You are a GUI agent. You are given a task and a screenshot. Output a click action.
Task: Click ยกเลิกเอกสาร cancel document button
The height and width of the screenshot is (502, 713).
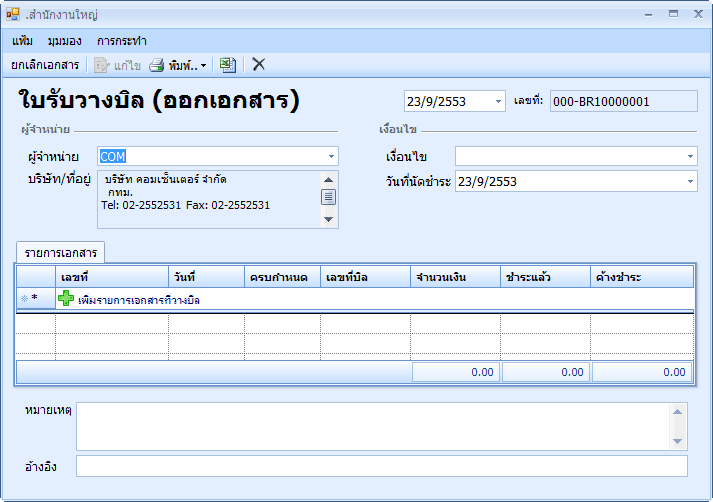45,65
